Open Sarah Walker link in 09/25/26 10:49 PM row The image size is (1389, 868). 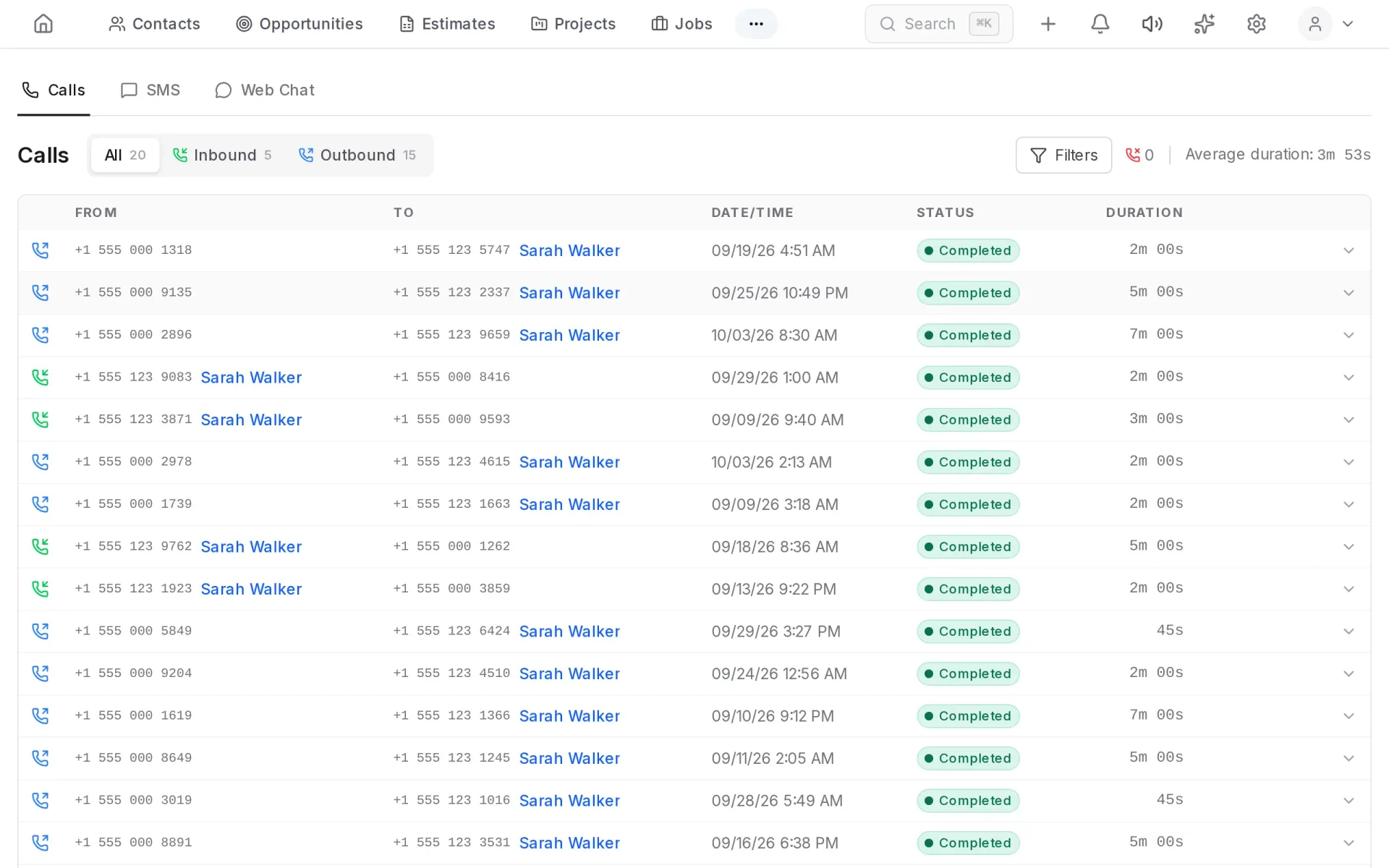[569, 293]
